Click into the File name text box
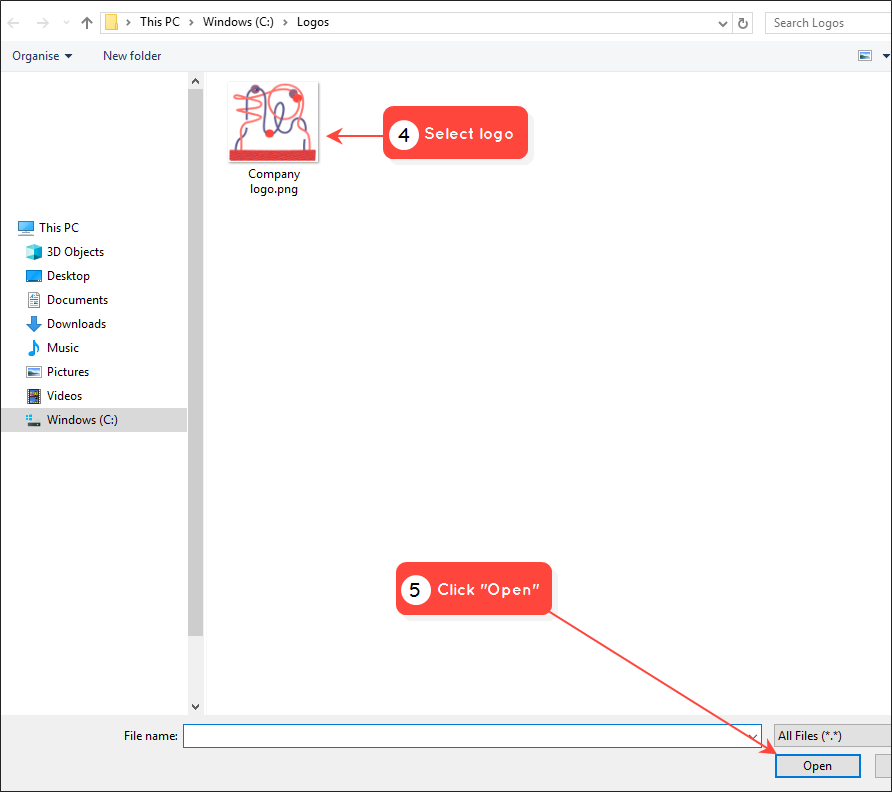Image resolution: width=892 pixels, height=792 pixels. click(x=472, y=736)
